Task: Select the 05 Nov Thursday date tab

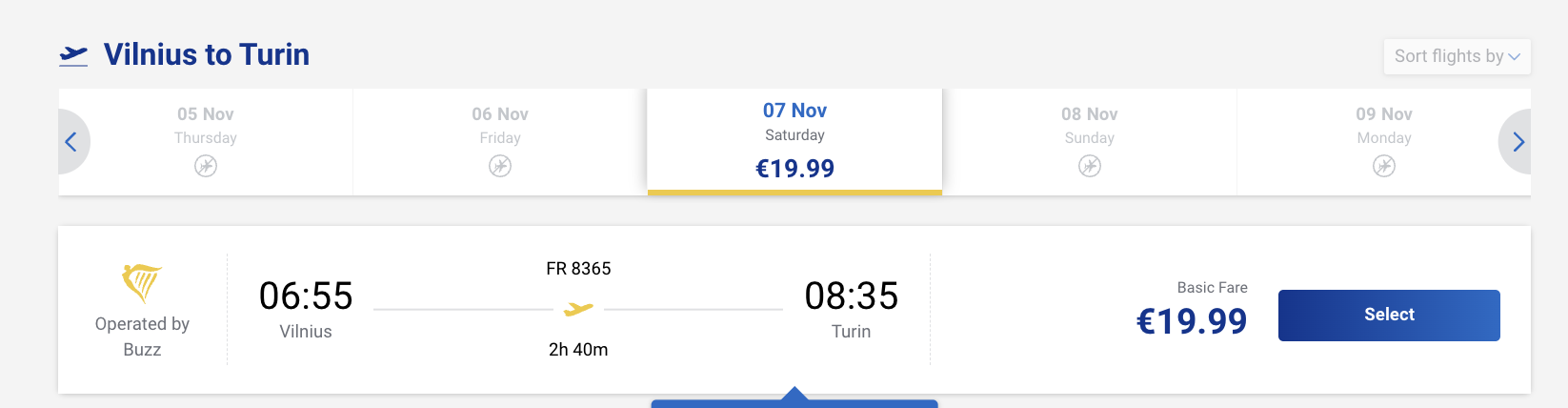Action: 206,142
